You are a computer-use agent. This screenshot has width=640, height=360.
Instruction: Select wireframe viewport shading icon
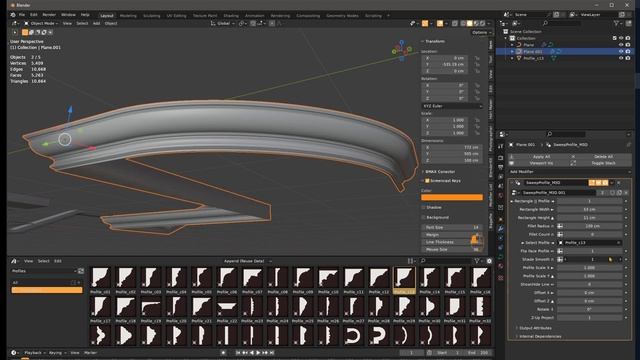pyautogui.click(x=463, y=24)
